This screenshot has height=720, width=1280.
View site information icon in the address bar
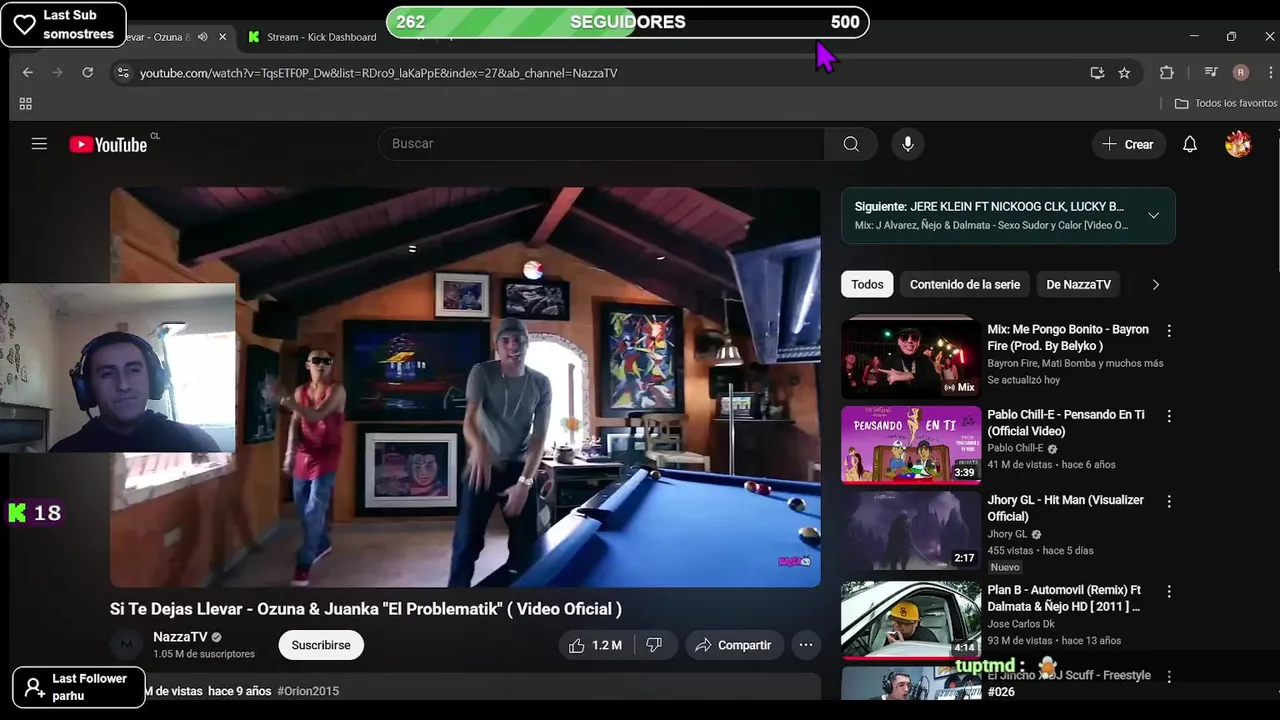(123, 73)
